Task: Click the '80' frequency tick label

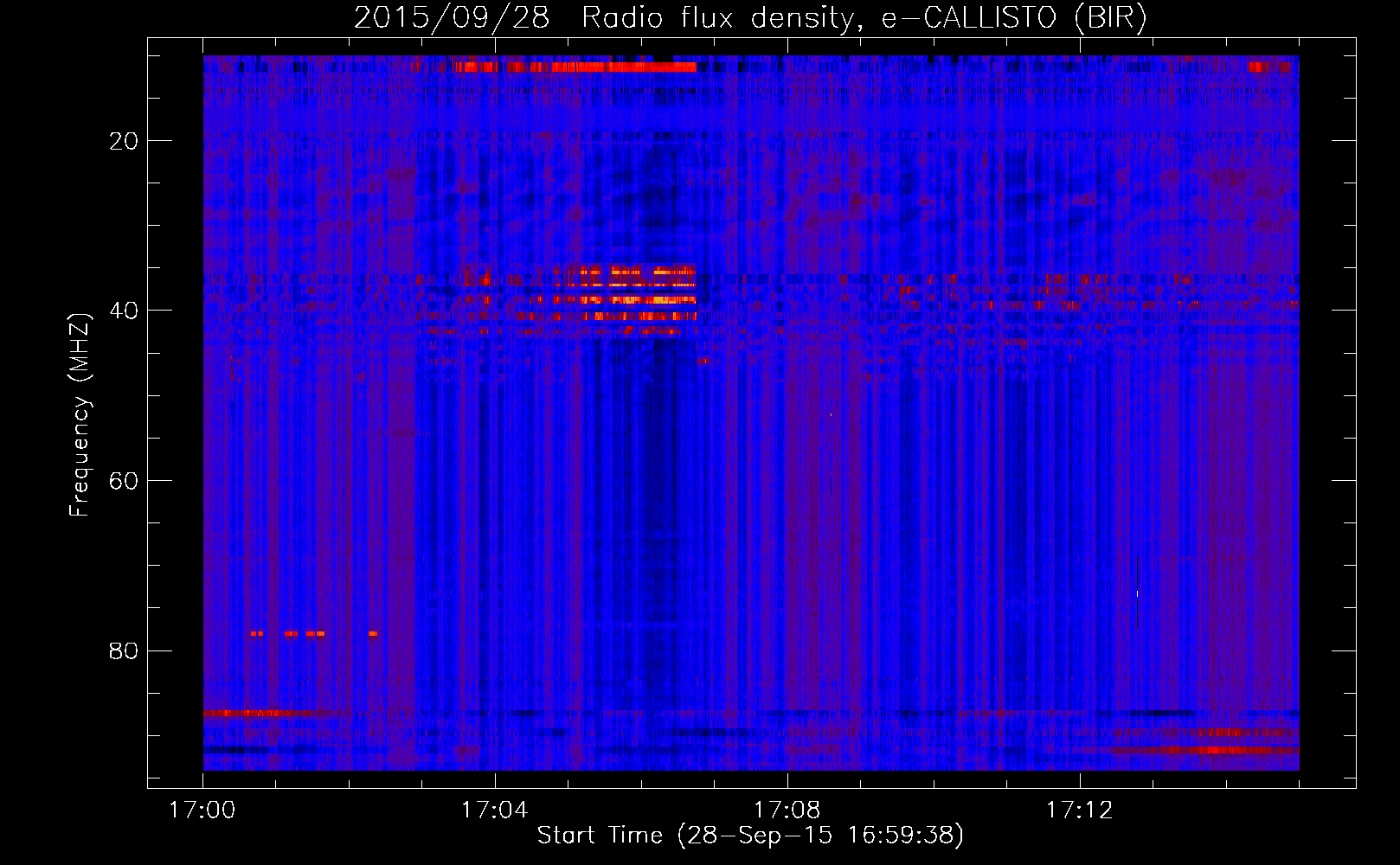Action: tap(125, 650)
